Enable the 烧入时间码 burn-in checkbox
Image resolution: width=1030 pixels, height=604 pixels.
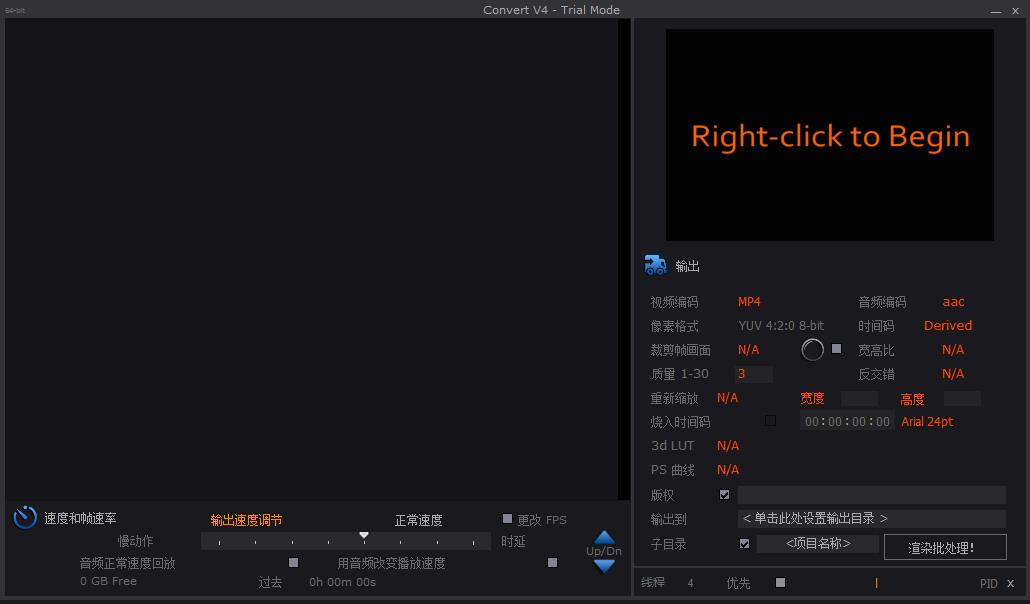pyautogui.click(x=770, y=421)
